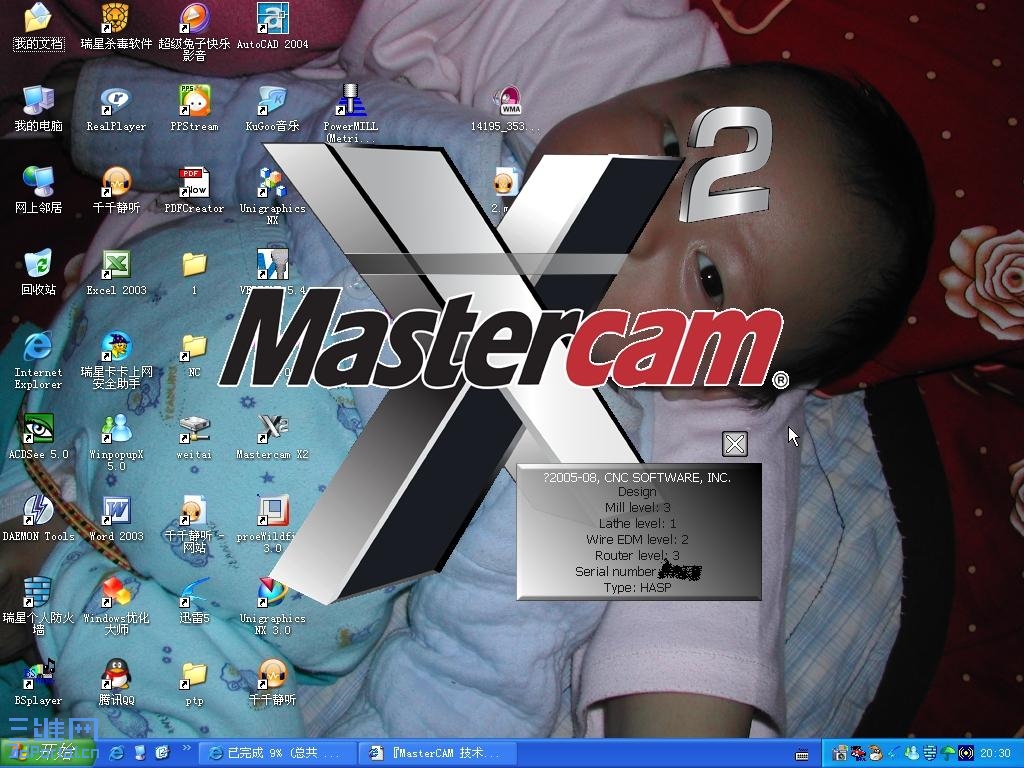Launch PowerMILL desktop shortcut
1024x768 pixels.
(x=351, y=113)
